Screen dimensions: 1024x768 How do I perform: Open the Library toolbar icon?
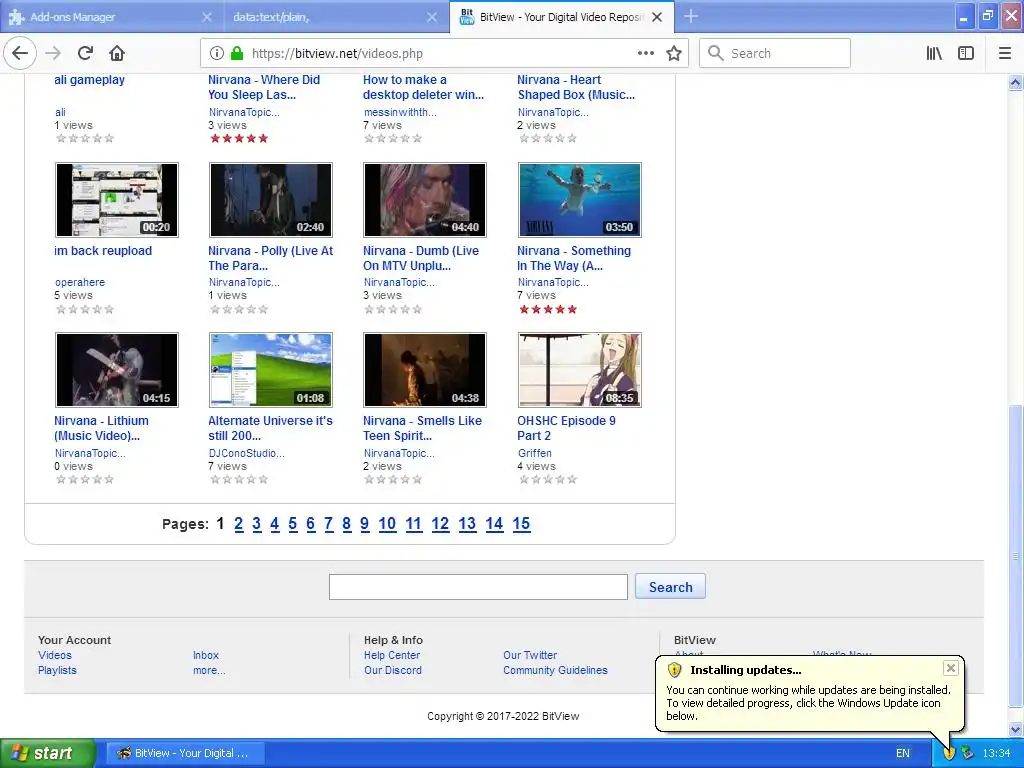tap(934, 54)
